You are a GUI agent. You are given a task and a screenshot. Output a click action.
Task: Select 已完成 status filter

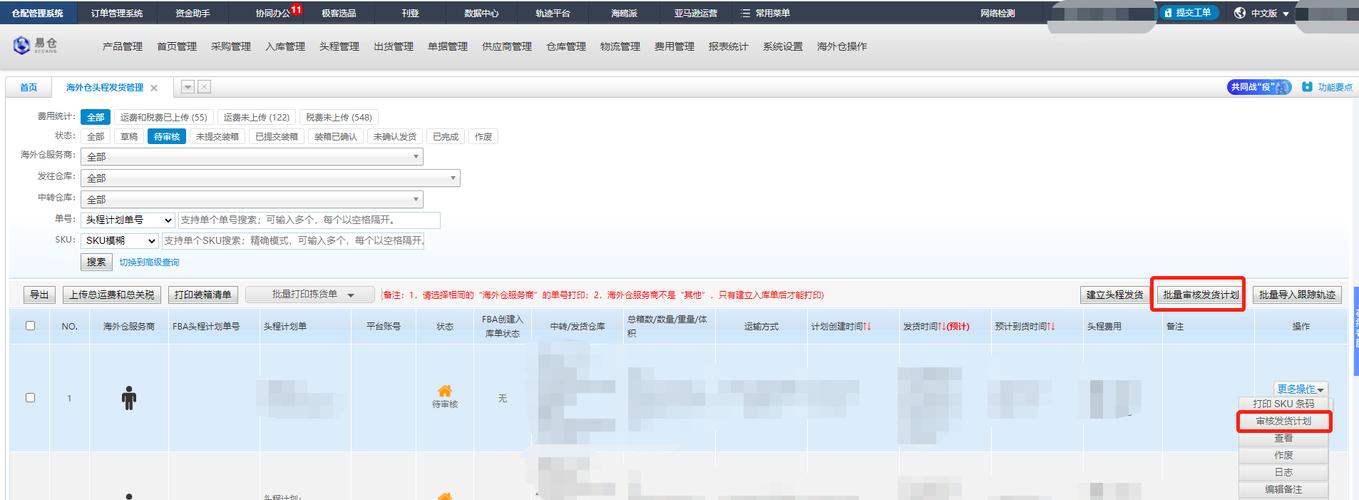(445, 137)
